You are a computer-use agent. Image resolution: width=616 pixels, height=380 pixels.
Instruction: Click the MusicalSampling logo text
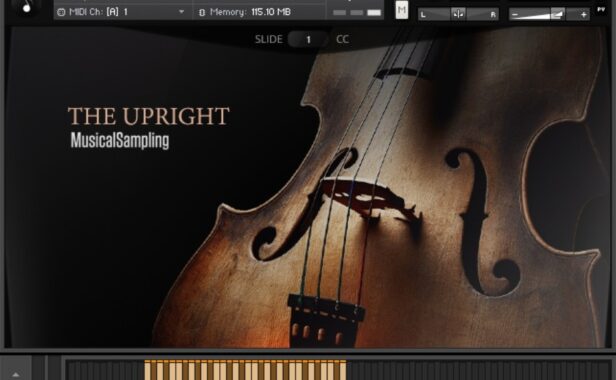click(120, 140)
